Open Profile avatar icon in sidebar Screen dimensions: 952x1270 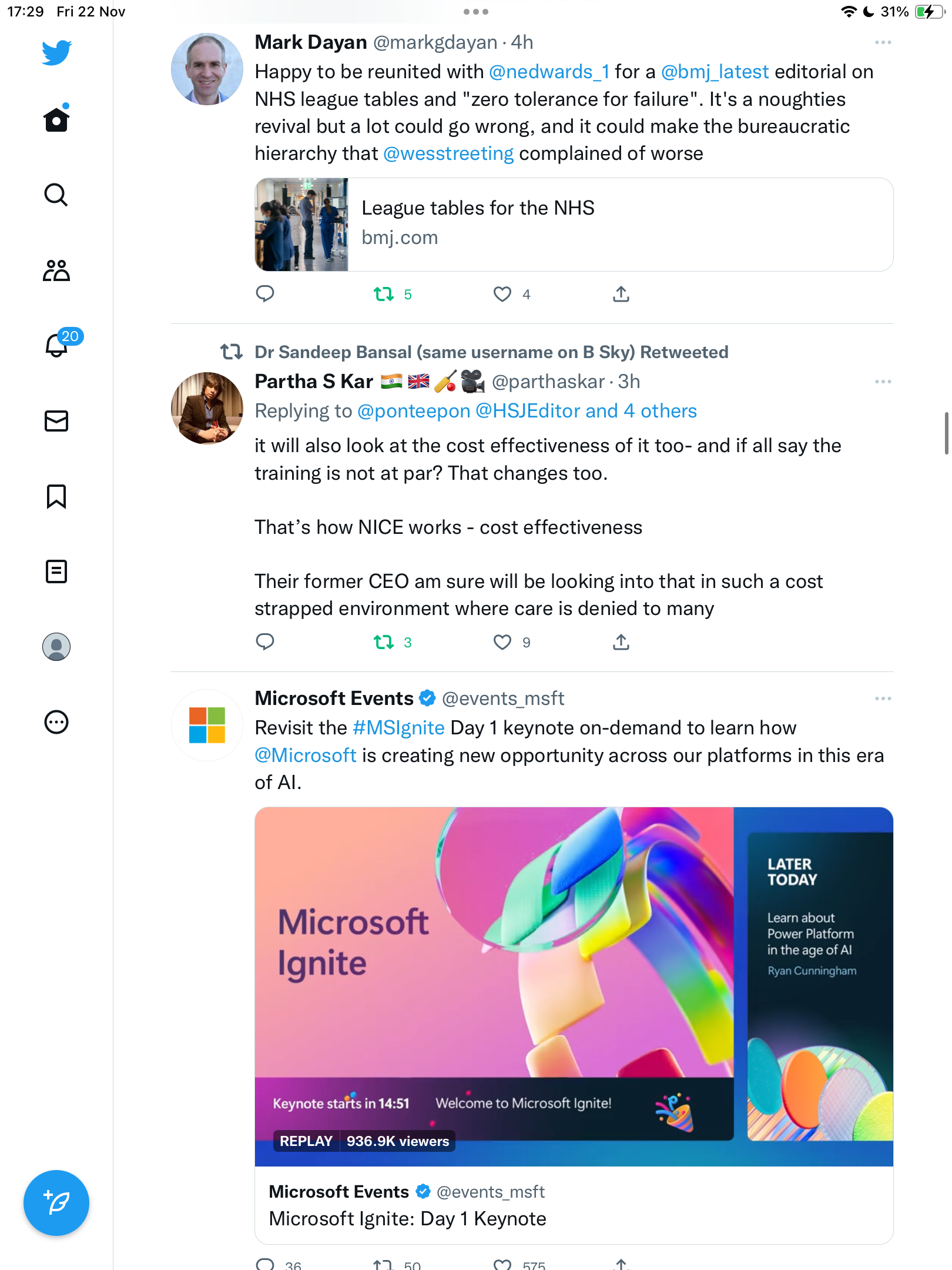coord(56,647)
